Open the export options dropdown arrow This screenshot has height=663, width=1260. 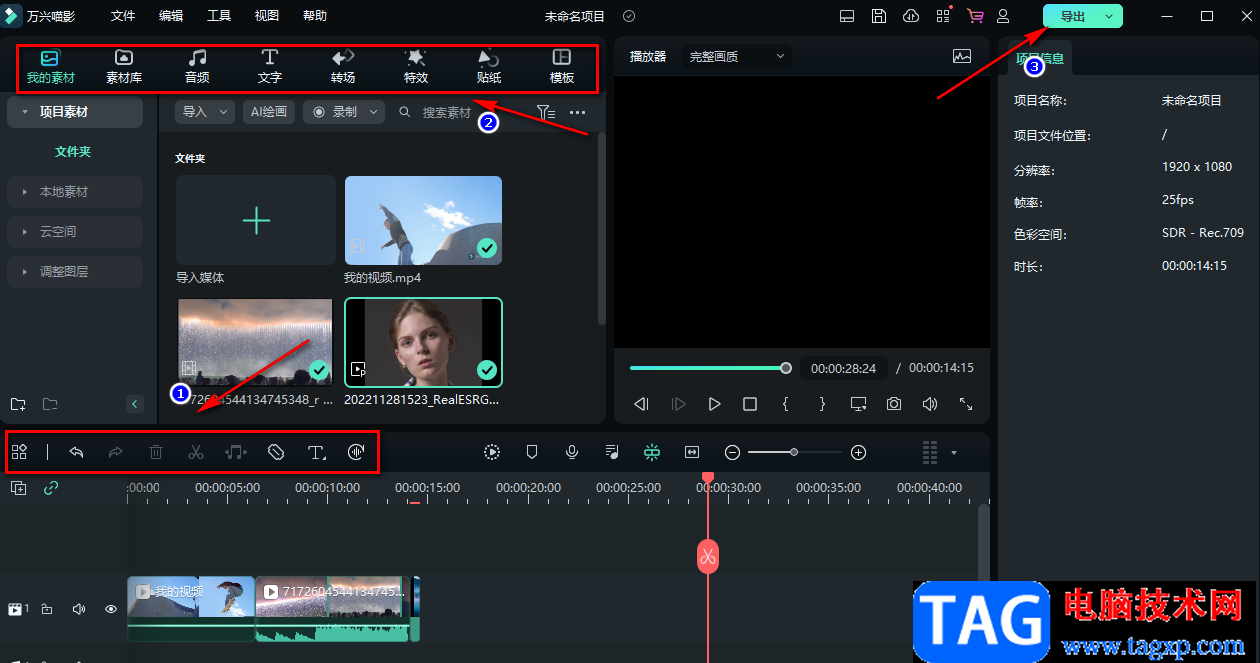(x=1109, y=16)
